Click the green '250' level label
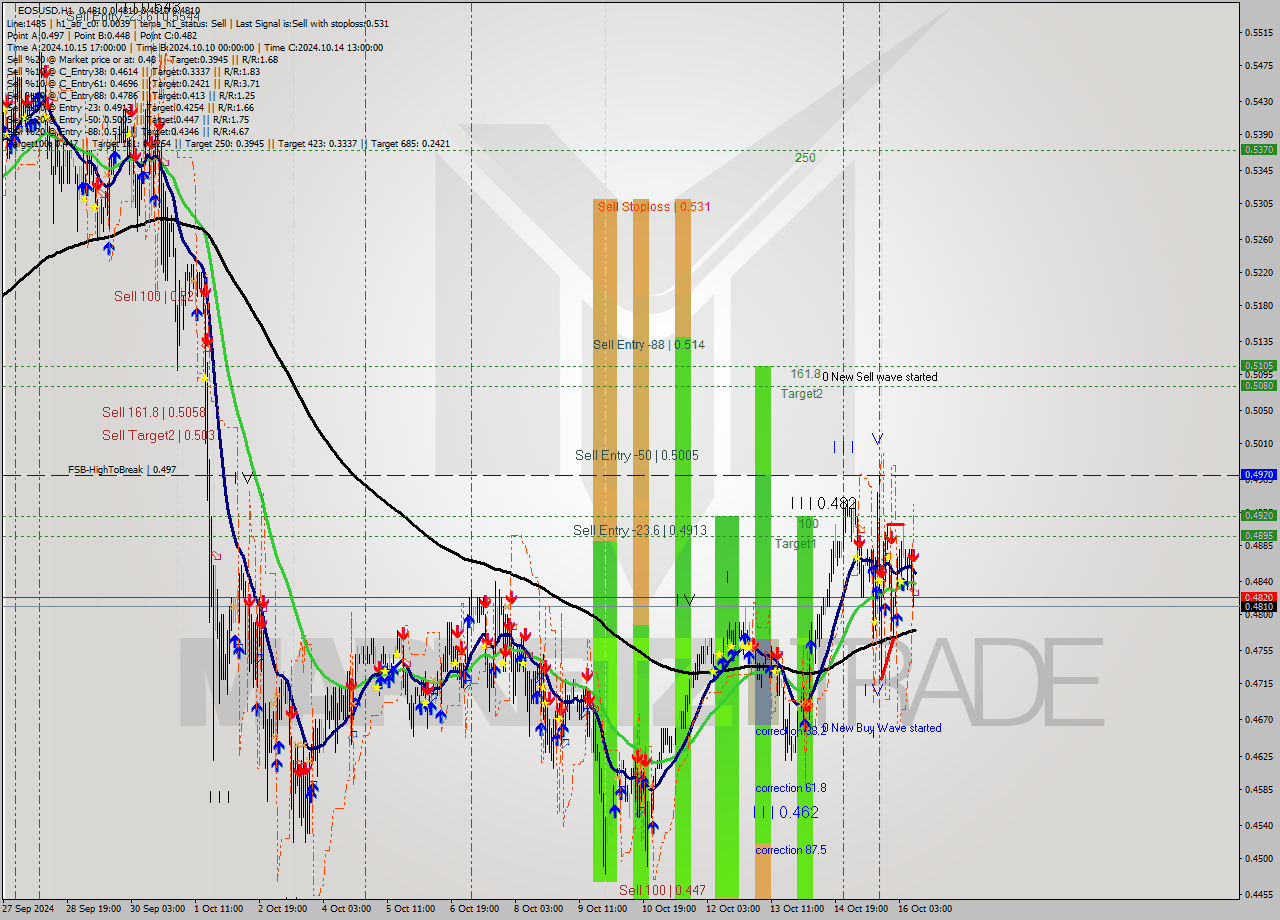The height and width of the screenshot is (920, 1280). [x=805, y=158]
